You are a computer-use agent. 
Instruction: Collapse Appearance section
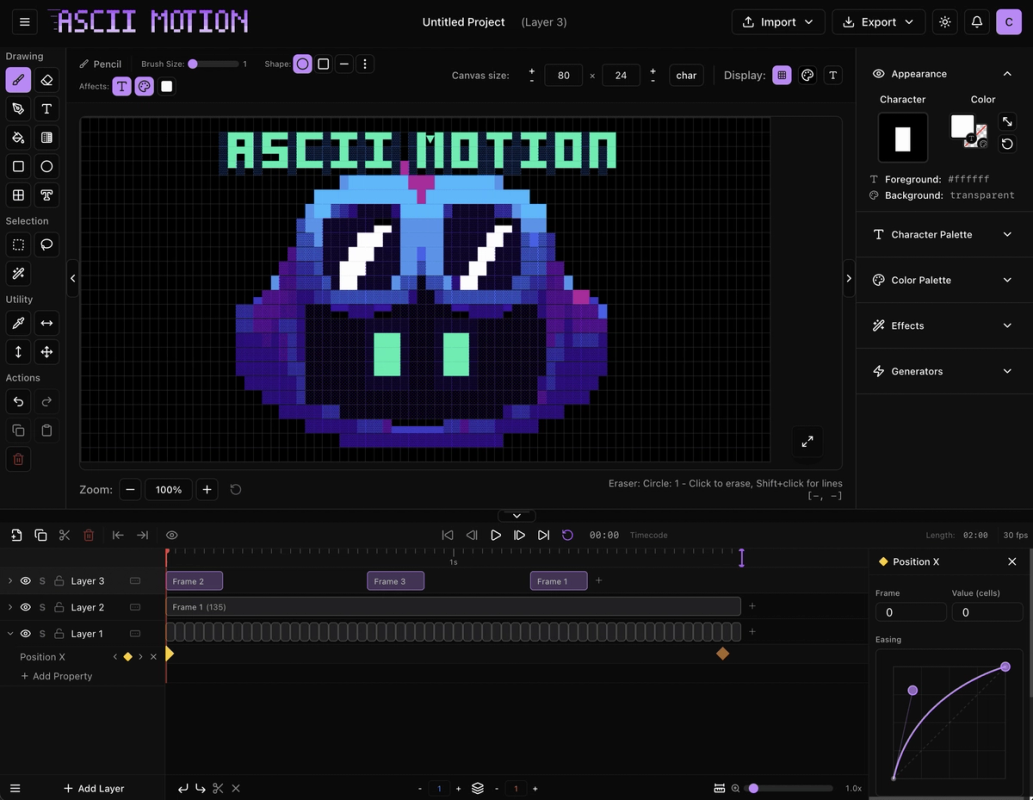[x=1007, y=74]
